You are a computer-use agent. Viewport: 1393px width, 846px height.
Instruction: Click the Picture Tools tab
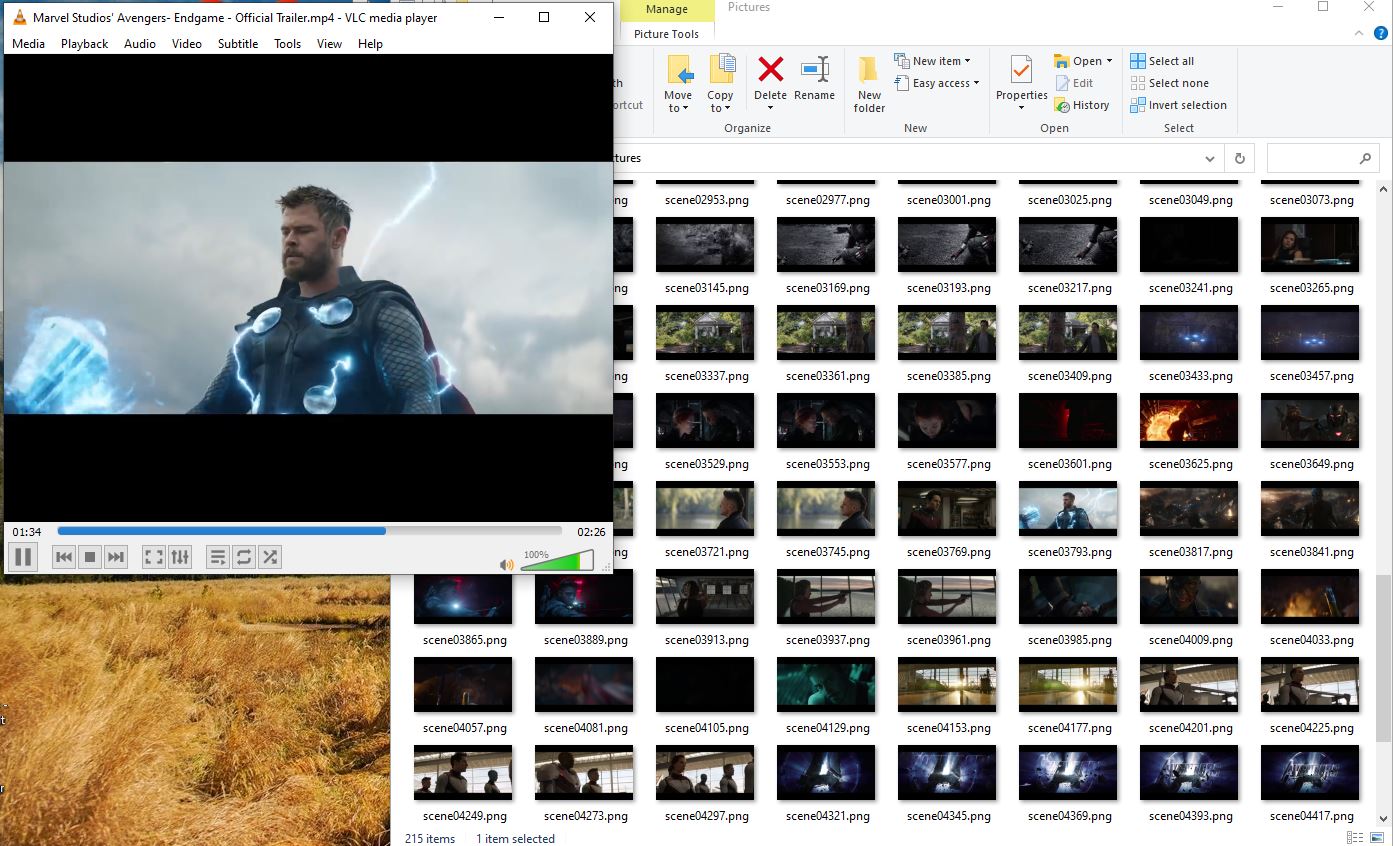tap(667, 33)
